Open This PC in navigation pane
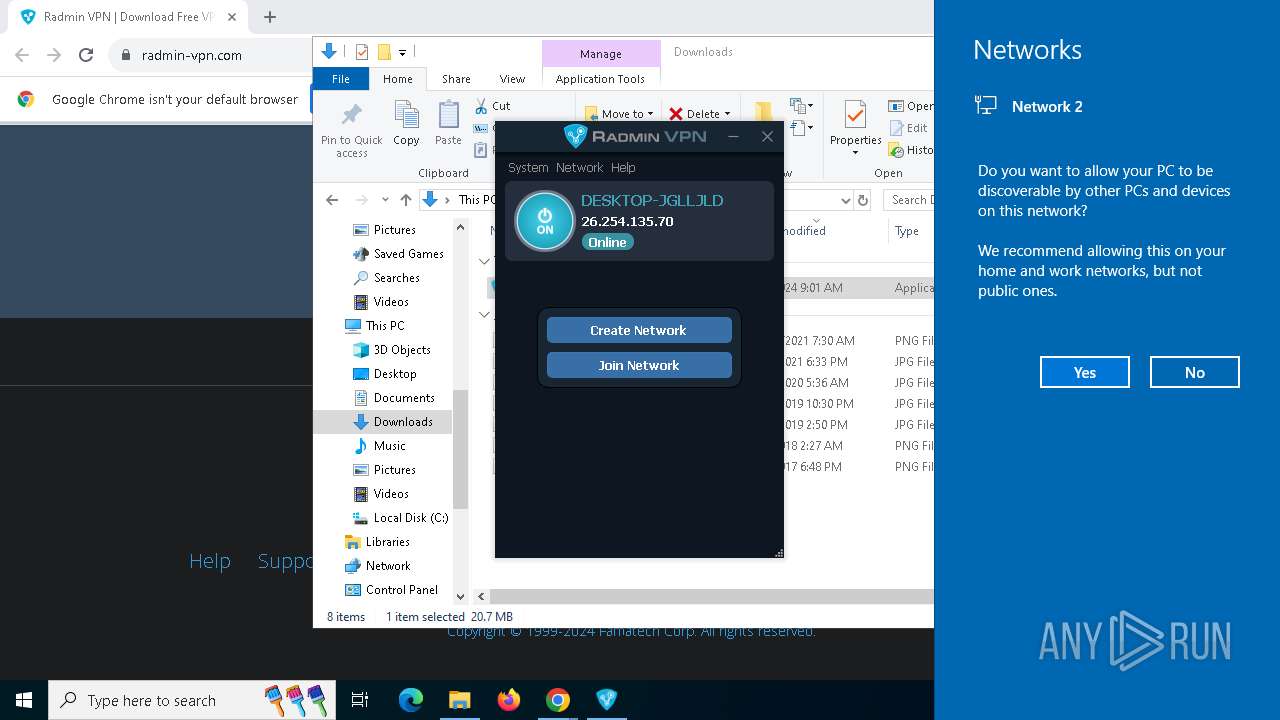The width and height of the screenshot is (1280, 720). click(x=385, y=326)
